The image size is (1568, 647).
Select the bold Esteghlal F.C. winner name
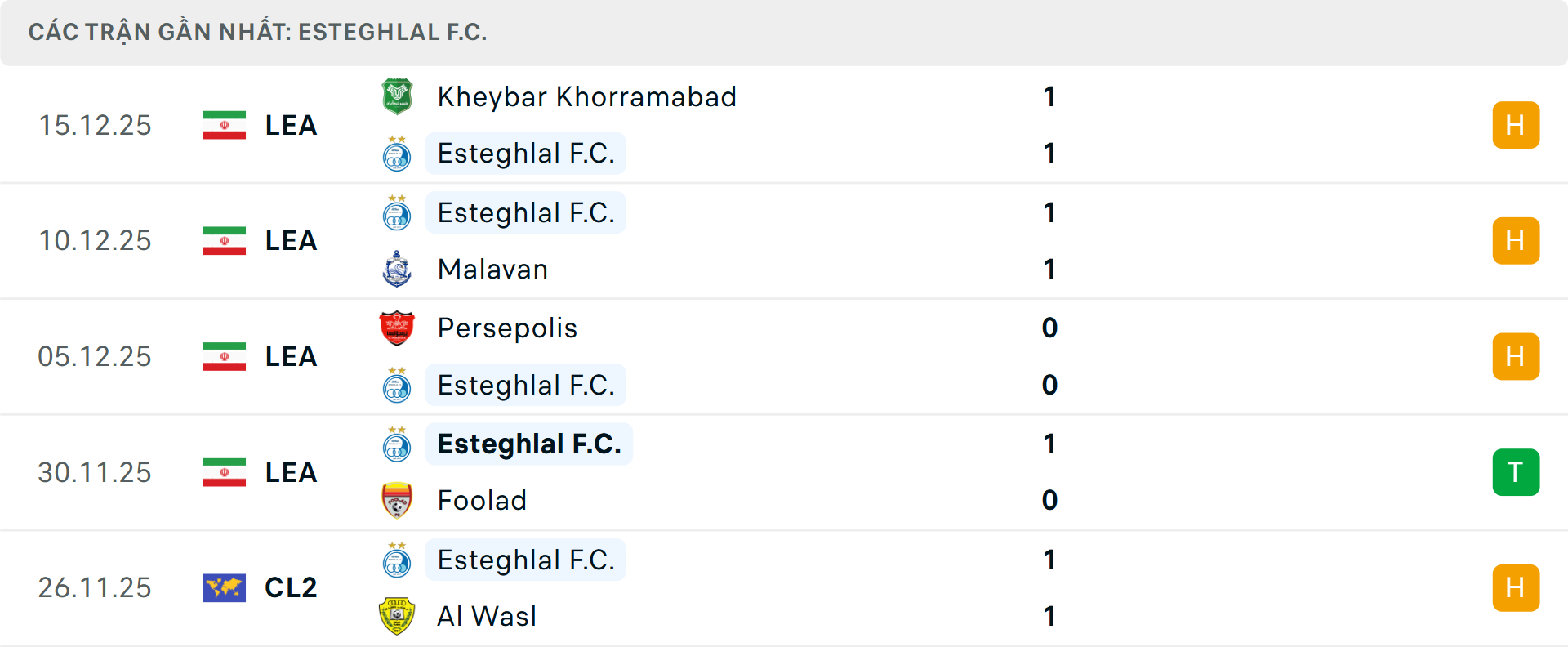[529, 444]
